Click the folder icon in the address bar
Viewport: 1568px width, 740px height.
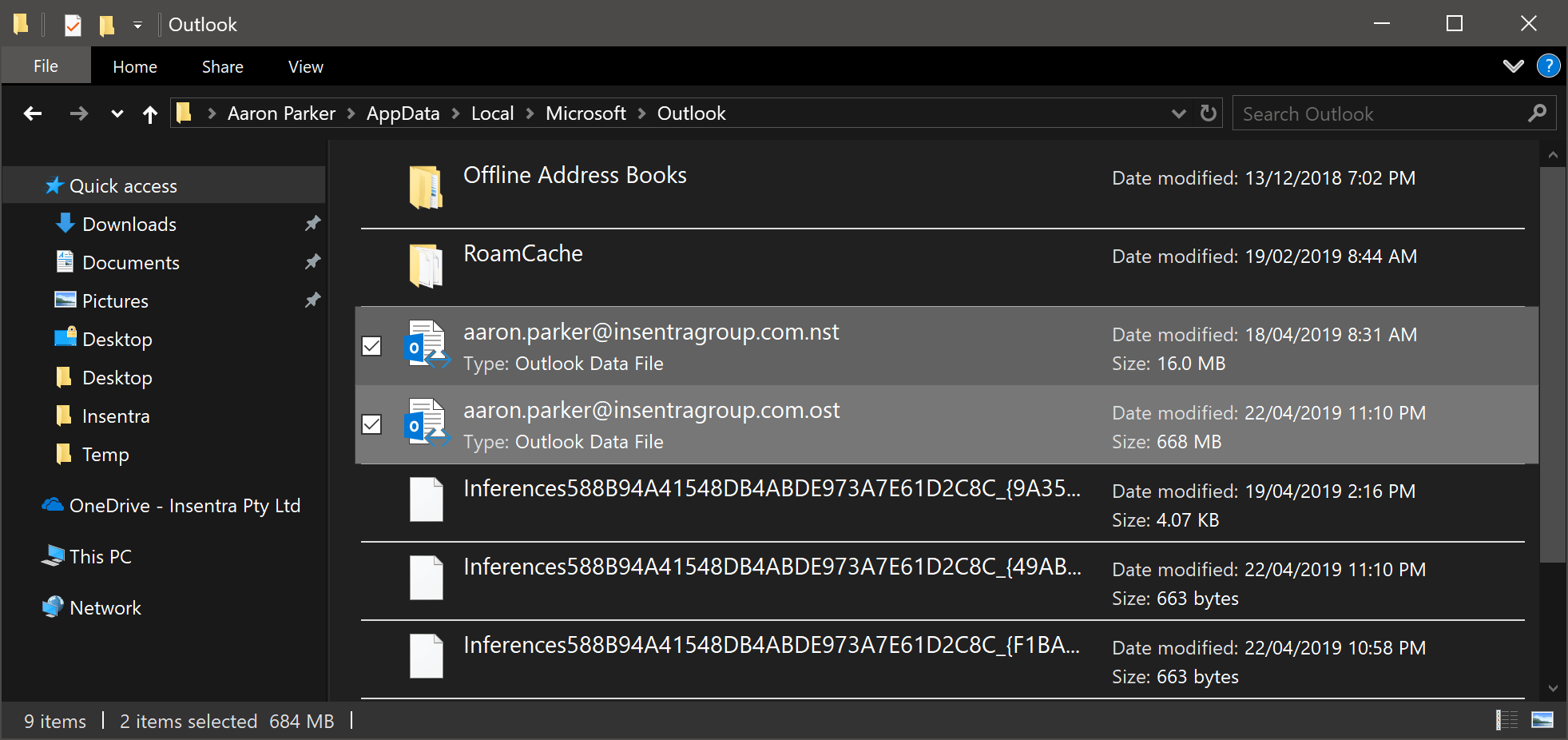185,113
